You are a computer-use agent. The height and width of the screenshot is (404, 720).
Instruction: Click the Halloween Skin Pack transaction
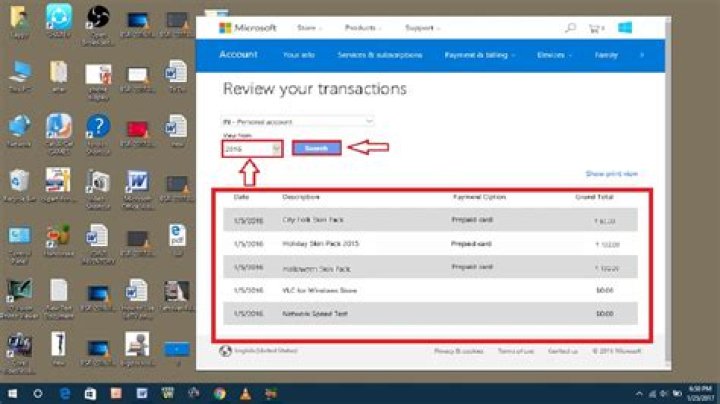(430, 267)
